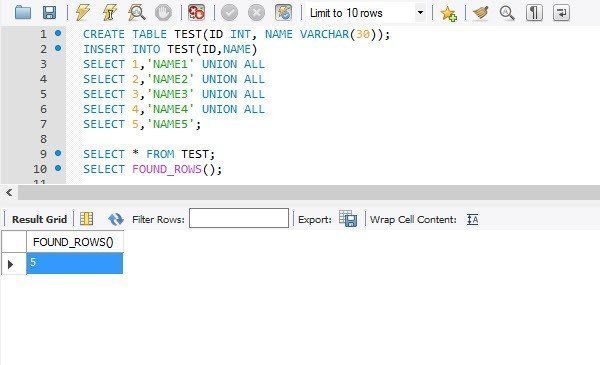Open find panel magnifier icon
The height and width of the screenshot is (365, 600).
click(x=507, y=13)
